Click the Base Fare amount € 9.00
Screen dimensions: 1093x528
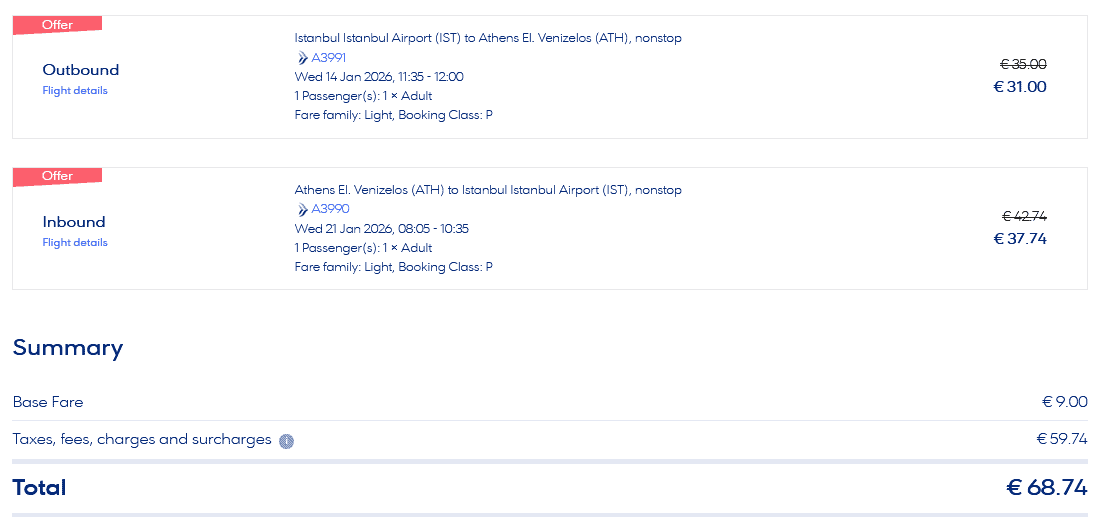[1064, 402]
